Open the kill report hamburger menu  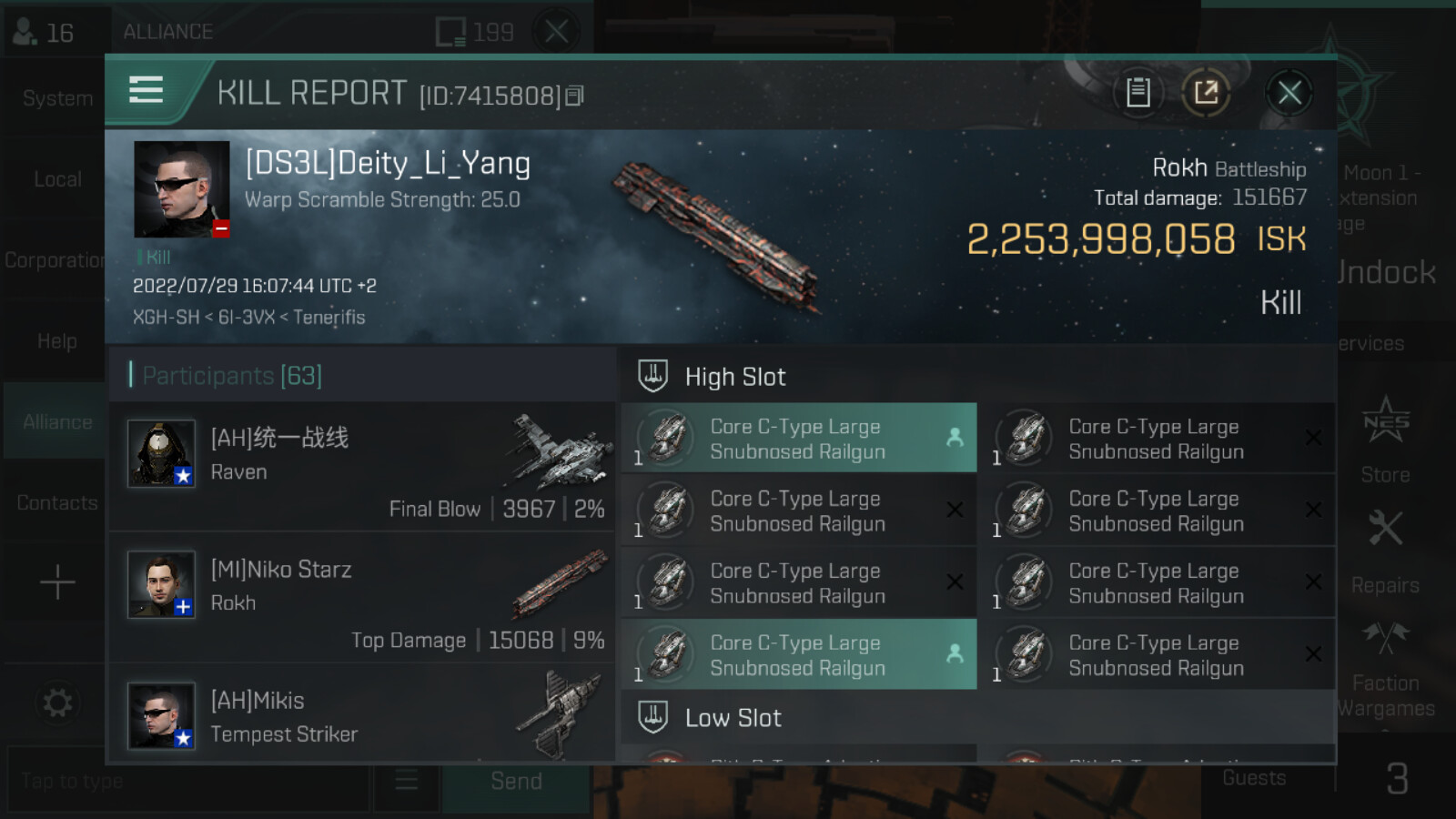(146, 90)
